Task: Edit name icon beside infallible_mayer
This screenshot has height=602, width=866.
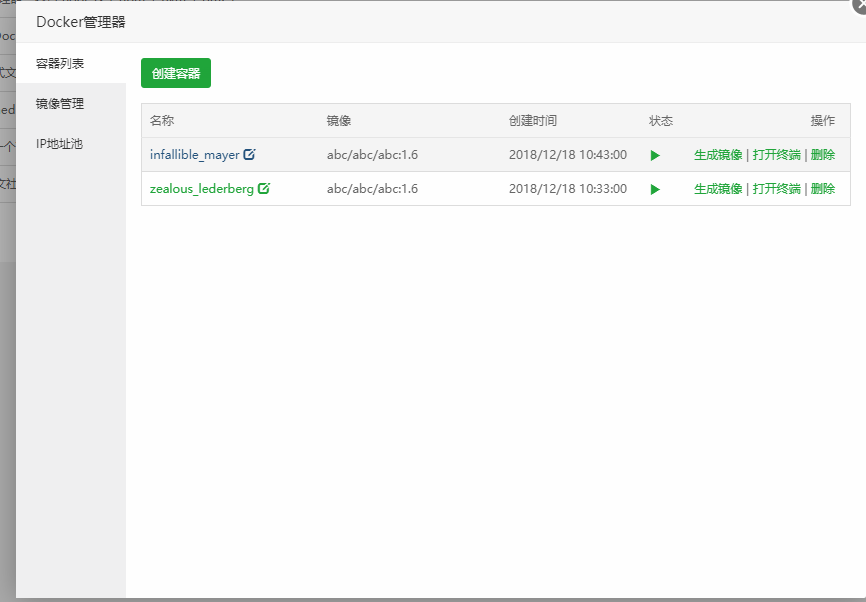Action: [249, 155]
